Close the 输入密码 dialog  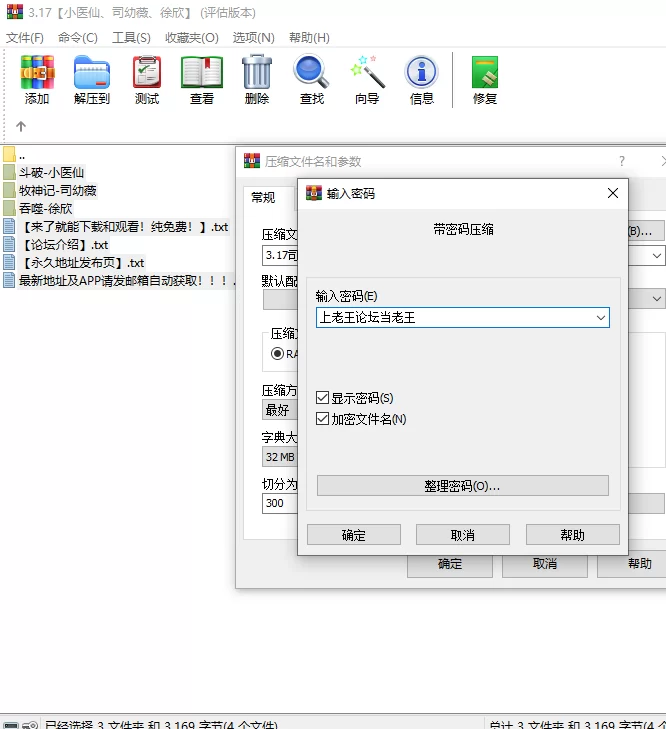click(x=613, y=193)
